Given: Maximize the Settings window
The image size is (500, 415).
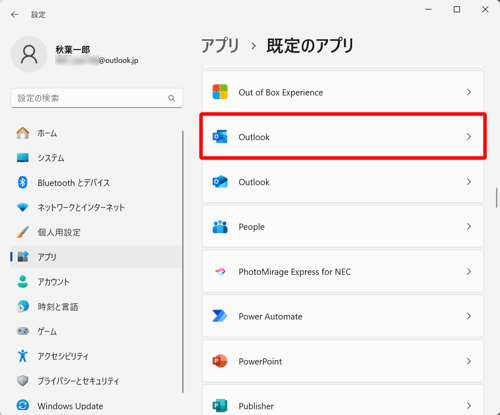Looking at the screenshot, I should (457, 9).
